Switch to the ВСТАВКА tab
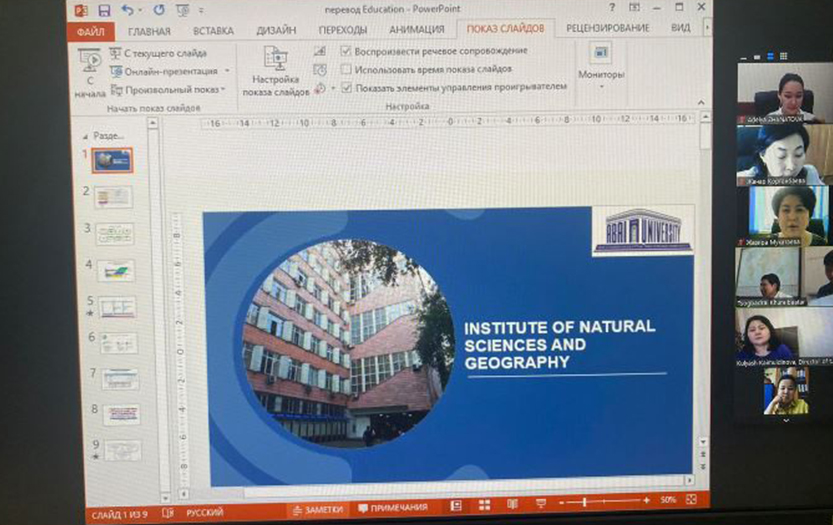The image size is (833, 525). 213,31
